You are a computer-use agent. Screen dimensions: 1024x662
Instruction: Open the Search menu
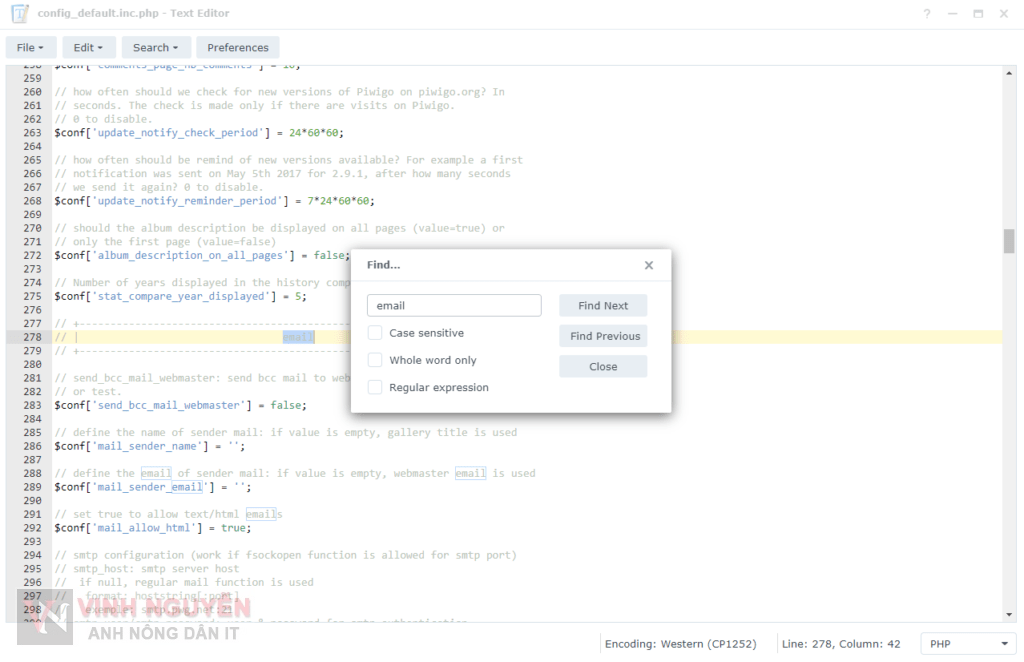coord(156,47)
